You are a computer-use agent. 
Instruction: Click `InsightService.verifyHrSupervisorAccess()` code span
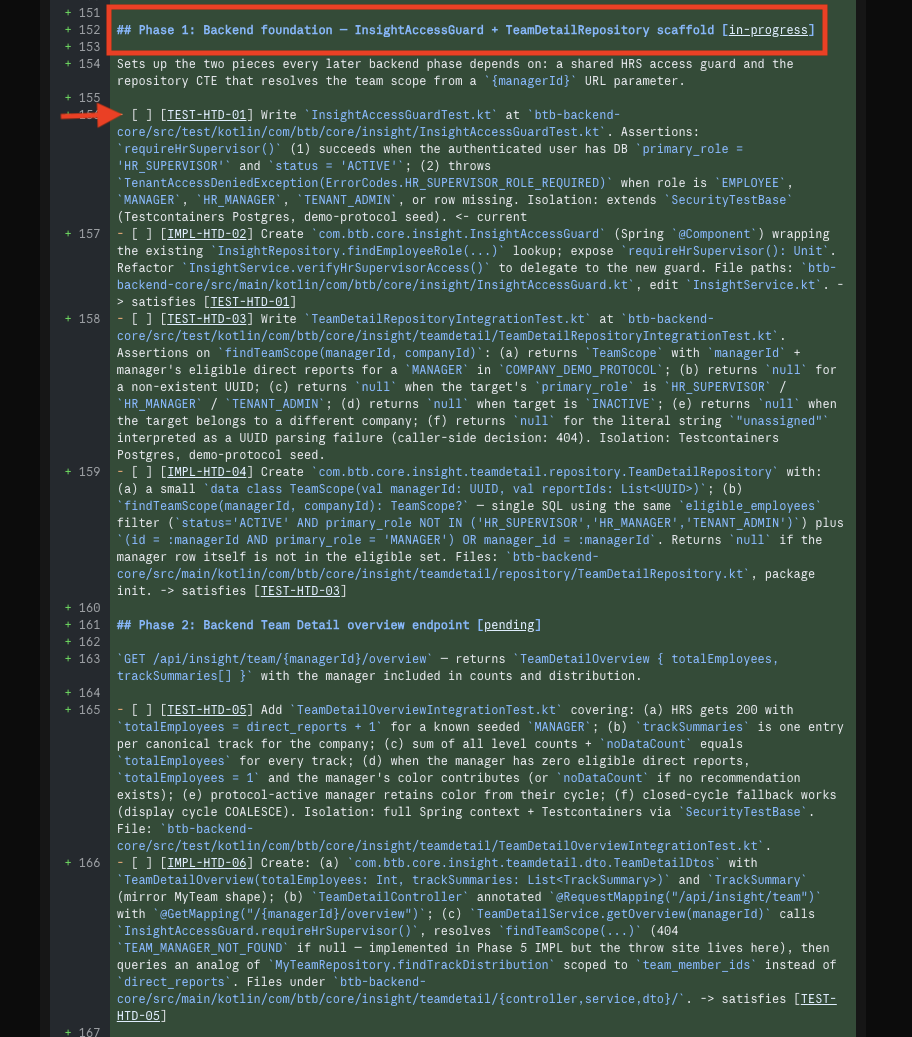(336, 268)
